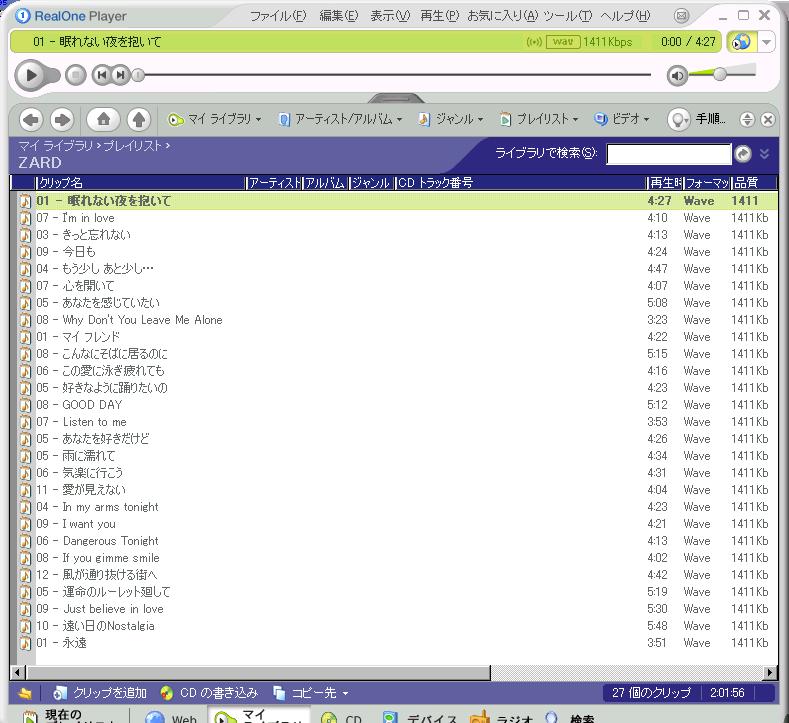Click the forward navigation arrow
The width and height of the screenshot is (789, 723).
click(x=62, y=120)
